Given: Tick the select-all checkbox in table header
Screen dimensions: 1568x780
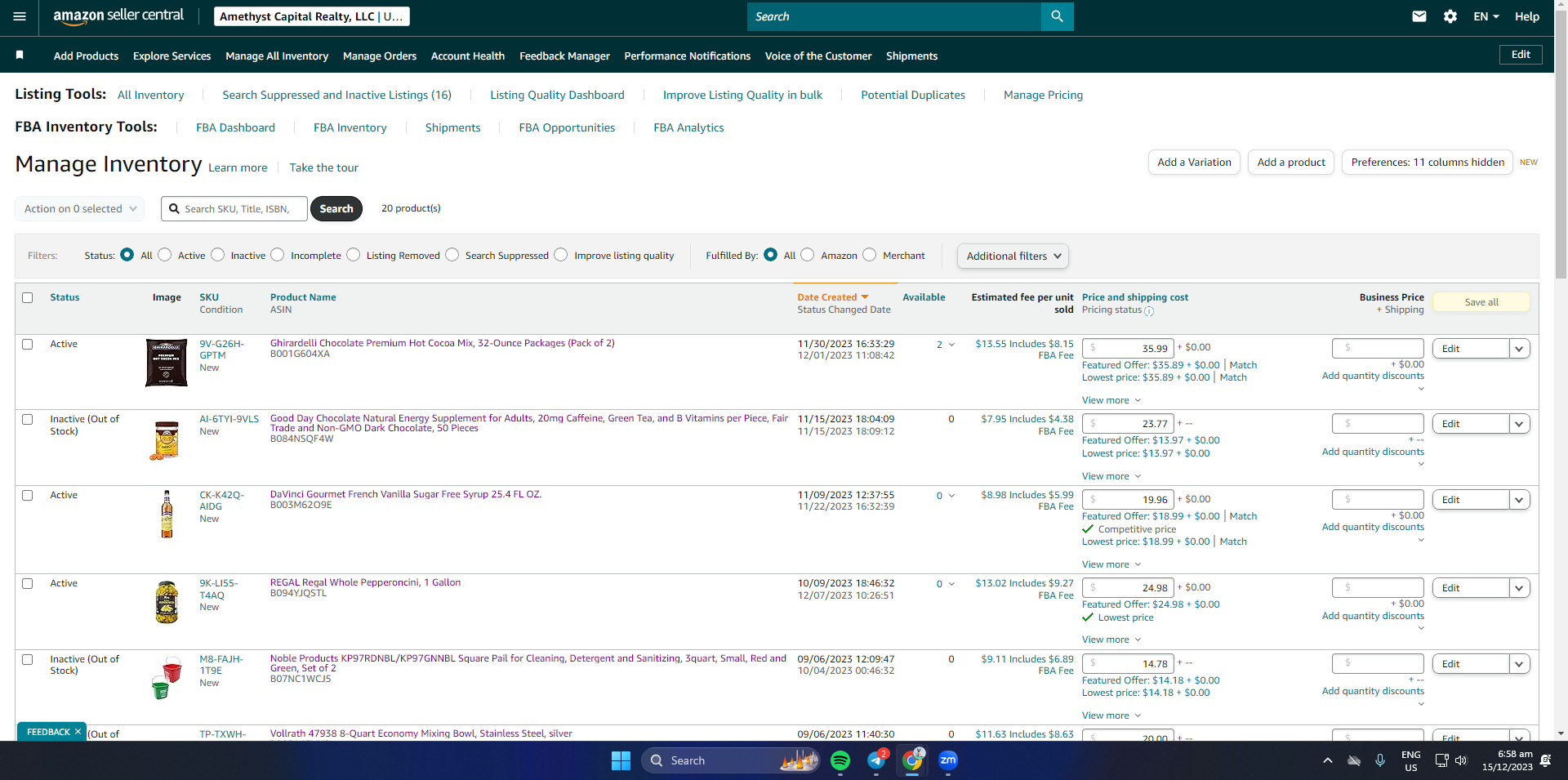Looking at the screenshot, I should [28, 297].
